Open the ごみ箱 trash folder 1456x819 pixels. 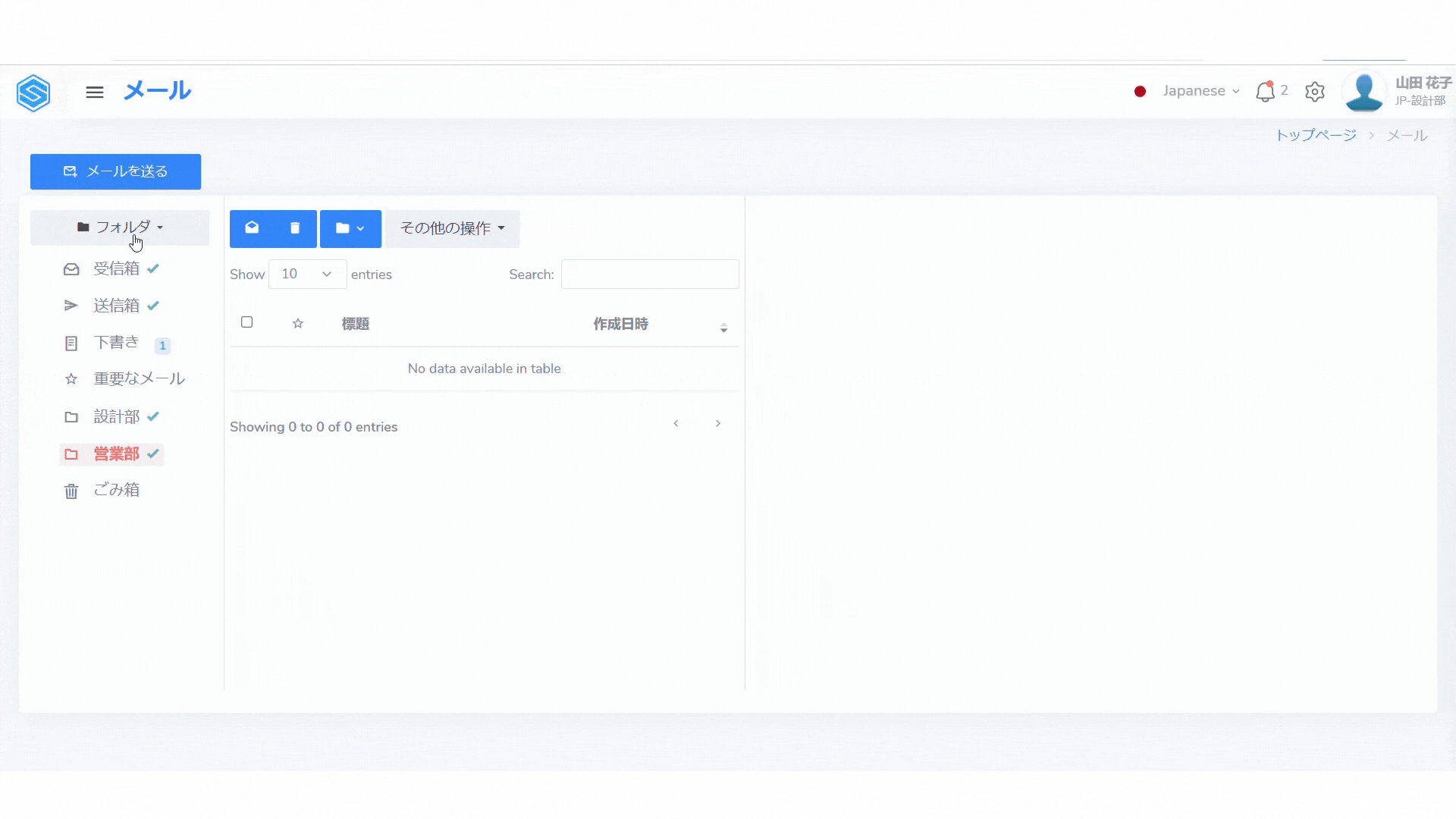coord(116,490)
